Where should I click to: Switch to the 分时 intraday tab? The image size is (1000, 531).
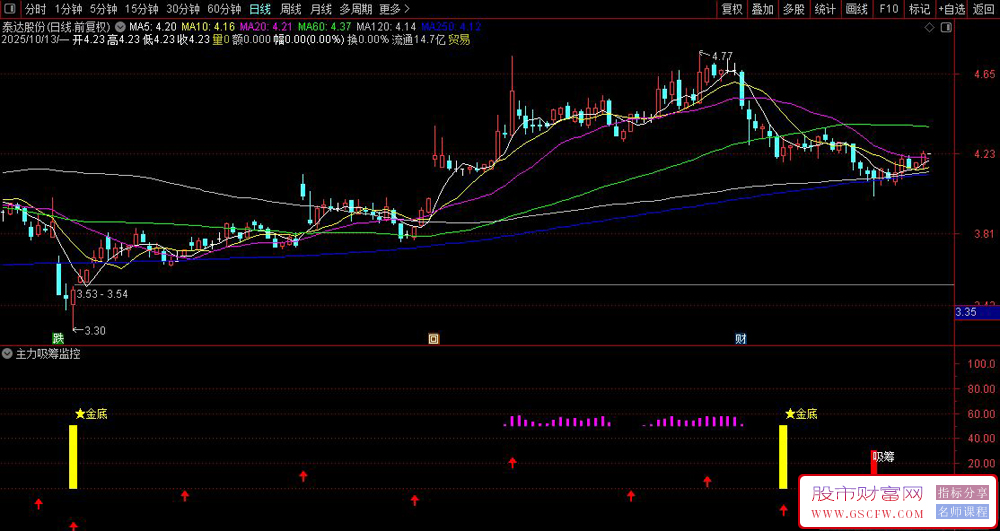(x=35, y=9)
